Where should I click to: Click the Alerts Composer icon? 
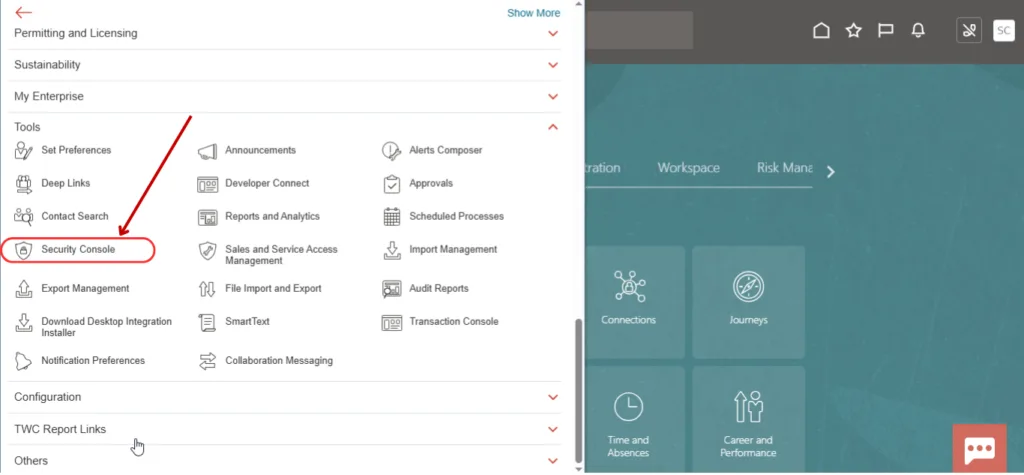click(x=392, y=151)
